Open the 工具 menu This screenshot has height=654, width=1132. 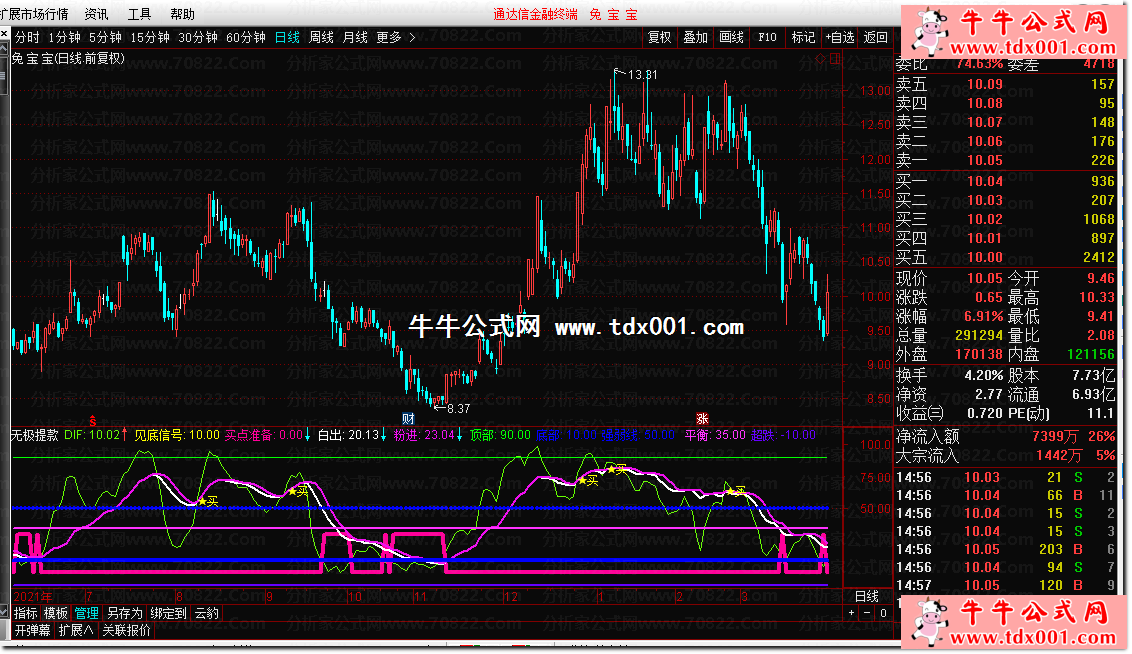[x=140, y=14]
